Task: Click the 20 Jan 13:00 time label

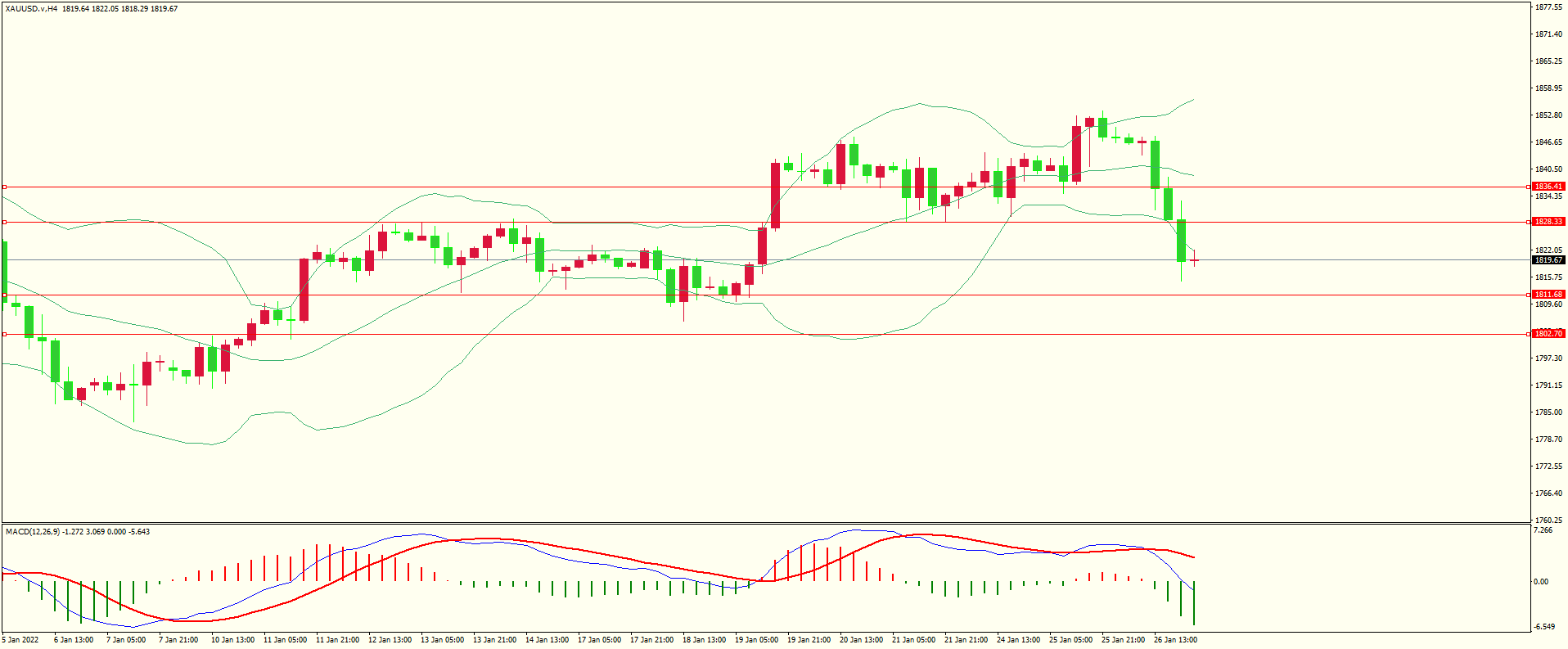Action: tap(861, 640)
